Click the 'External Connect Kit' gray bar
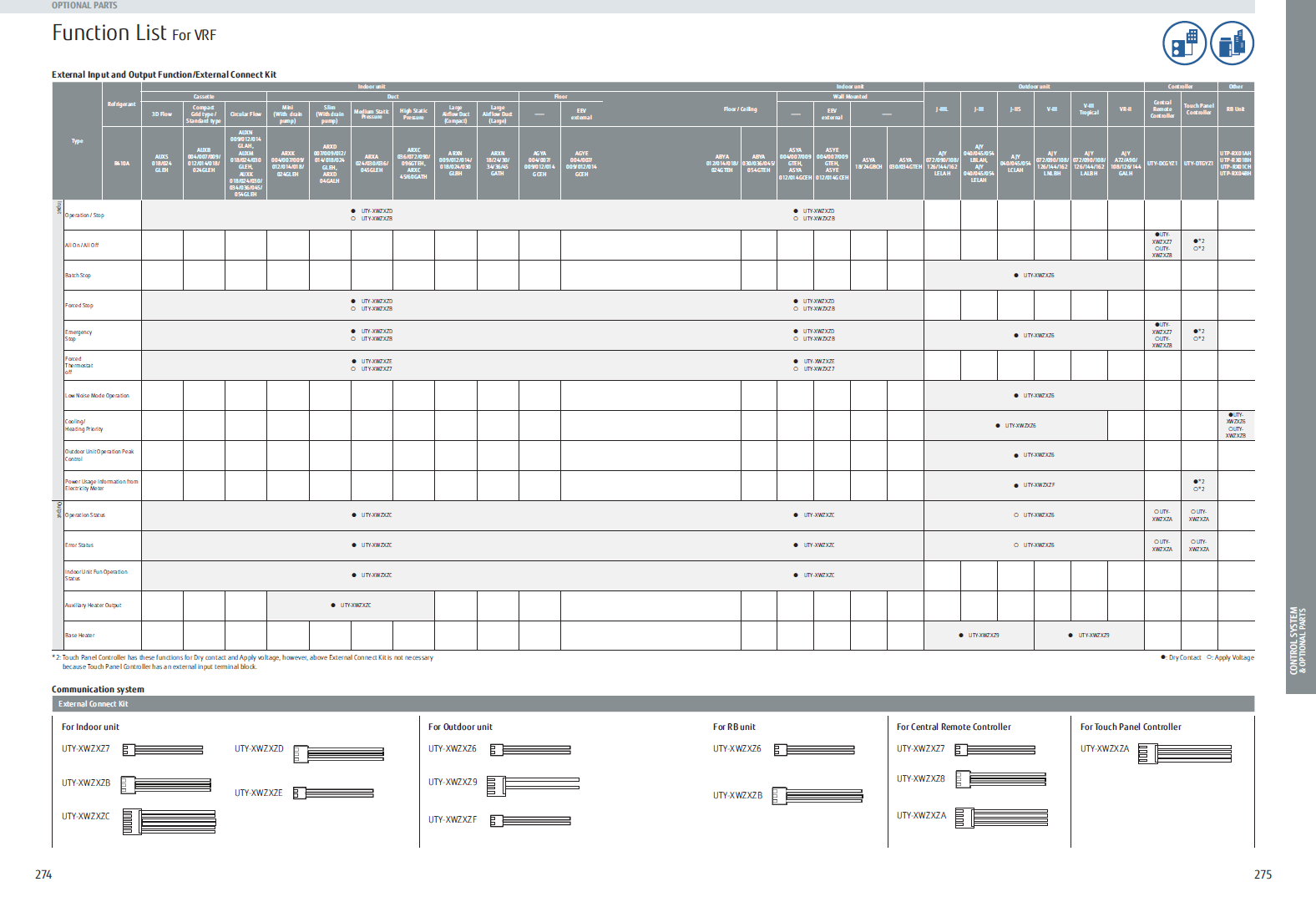The width and height of the screenshot is (1316, 902). click(653, 704)
